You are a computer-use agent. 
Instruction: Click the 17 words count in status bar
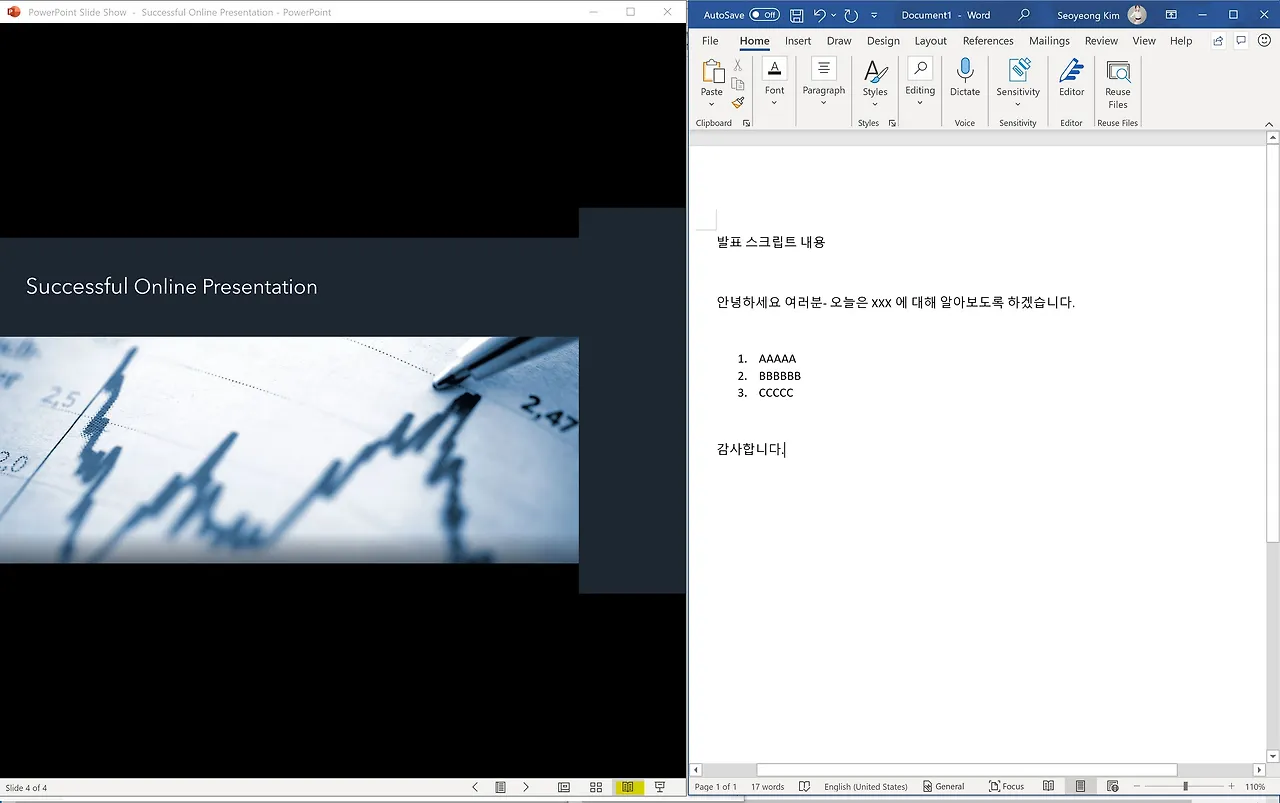(768, 787)
